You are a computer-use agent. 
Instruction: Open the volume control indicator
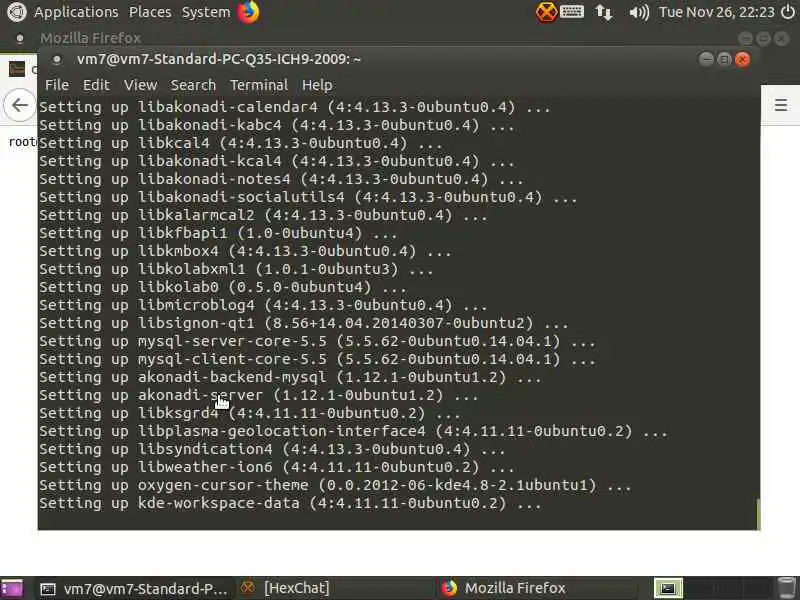639,12
